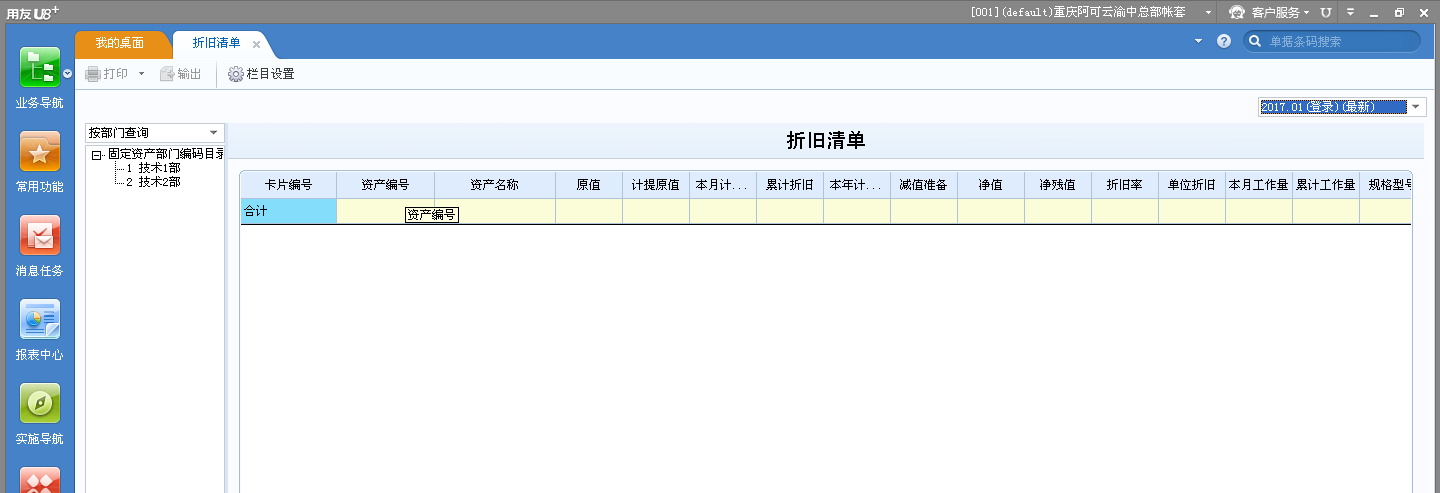Click the 累计工作量 column header

[1326, 185]
